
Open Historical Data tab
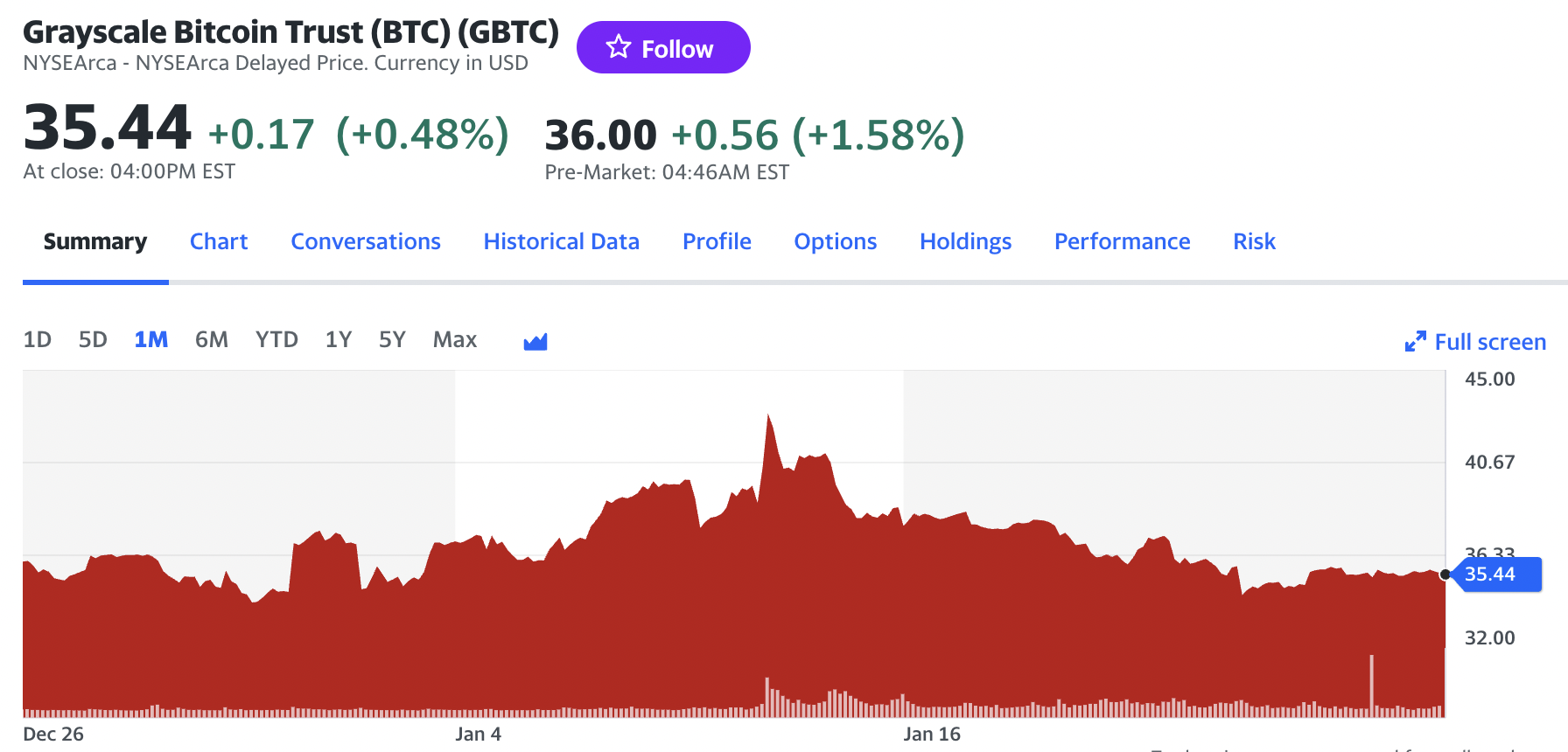pyautogui.click(x=561, y=241)
